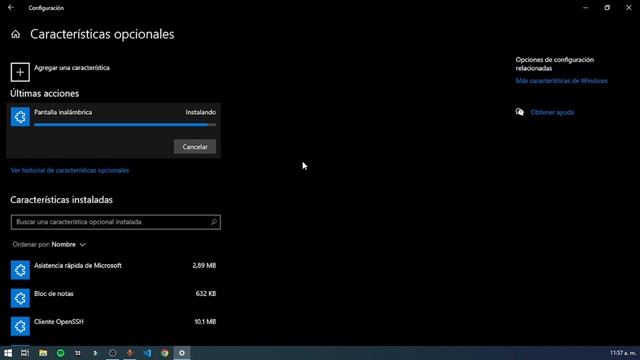The image size is (640, 360).
Task: Click the search magnifier icon
Action: pyautogui.click(x=213, y=222)
